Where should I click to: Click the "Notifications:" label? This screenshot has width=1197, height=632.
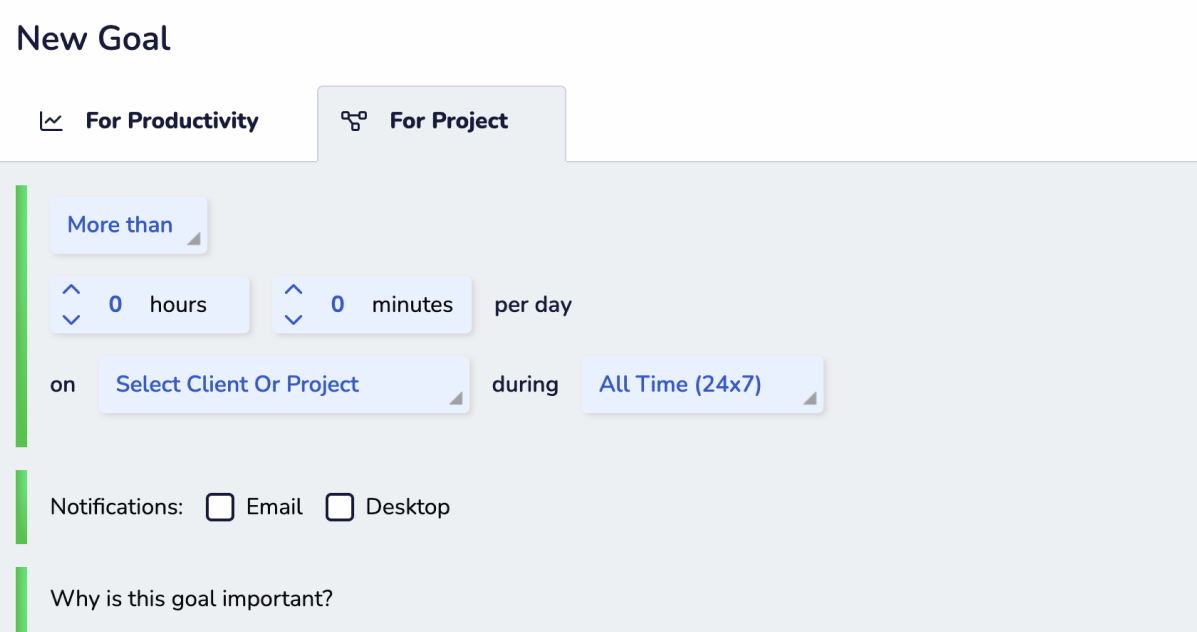[x=117, y=507]
